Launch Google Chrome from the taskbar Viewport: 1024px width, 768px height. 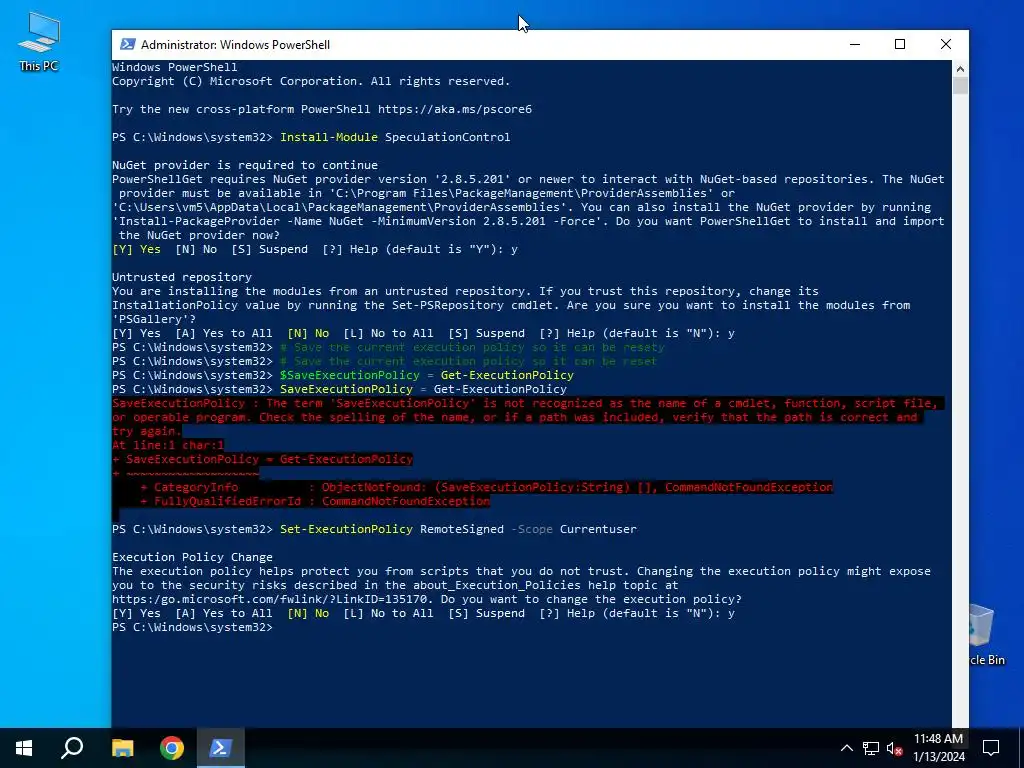click(172, 748)
